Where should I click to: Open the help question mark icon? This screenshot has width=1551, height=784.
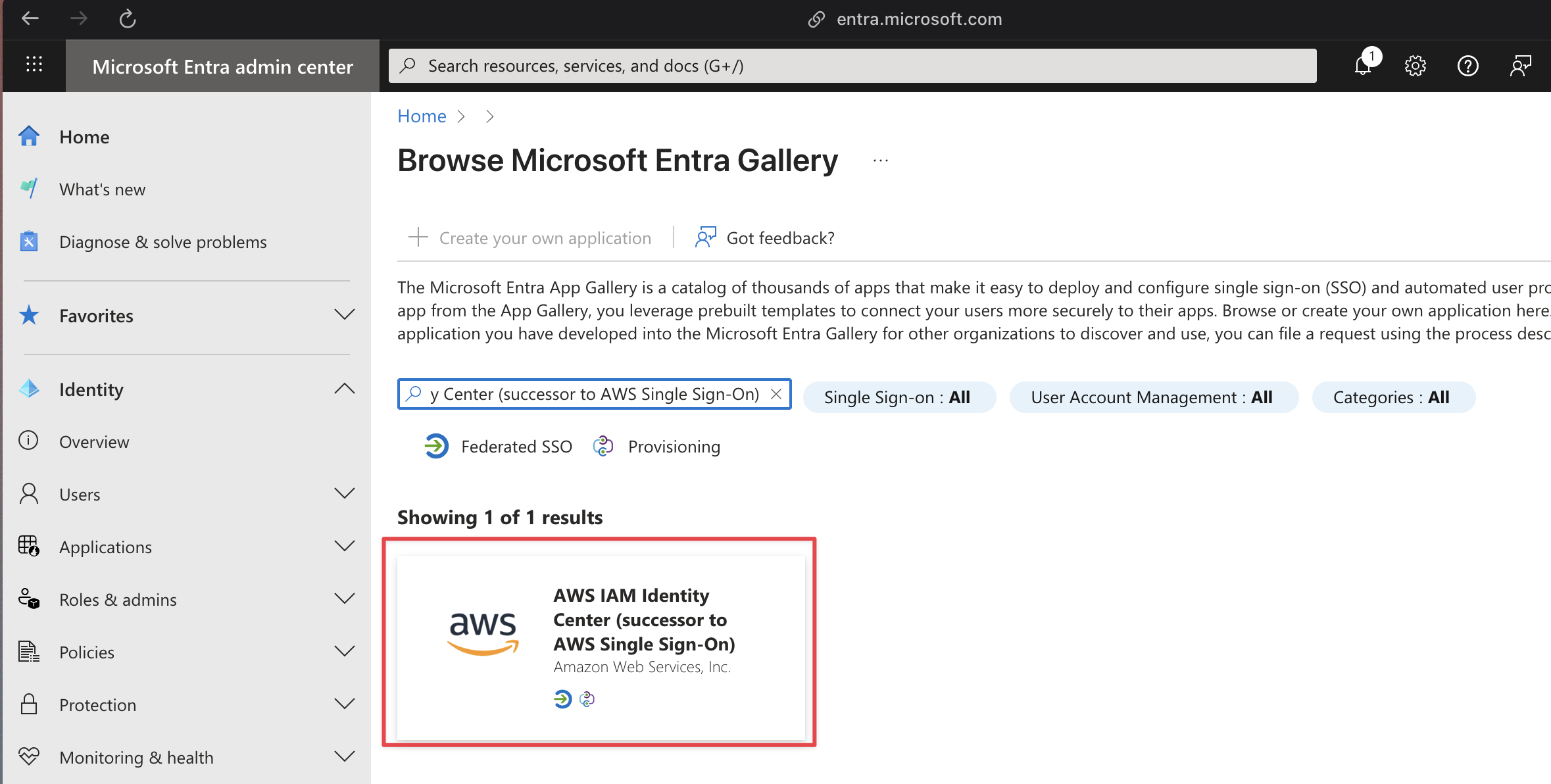click(x=1467, y=66)
